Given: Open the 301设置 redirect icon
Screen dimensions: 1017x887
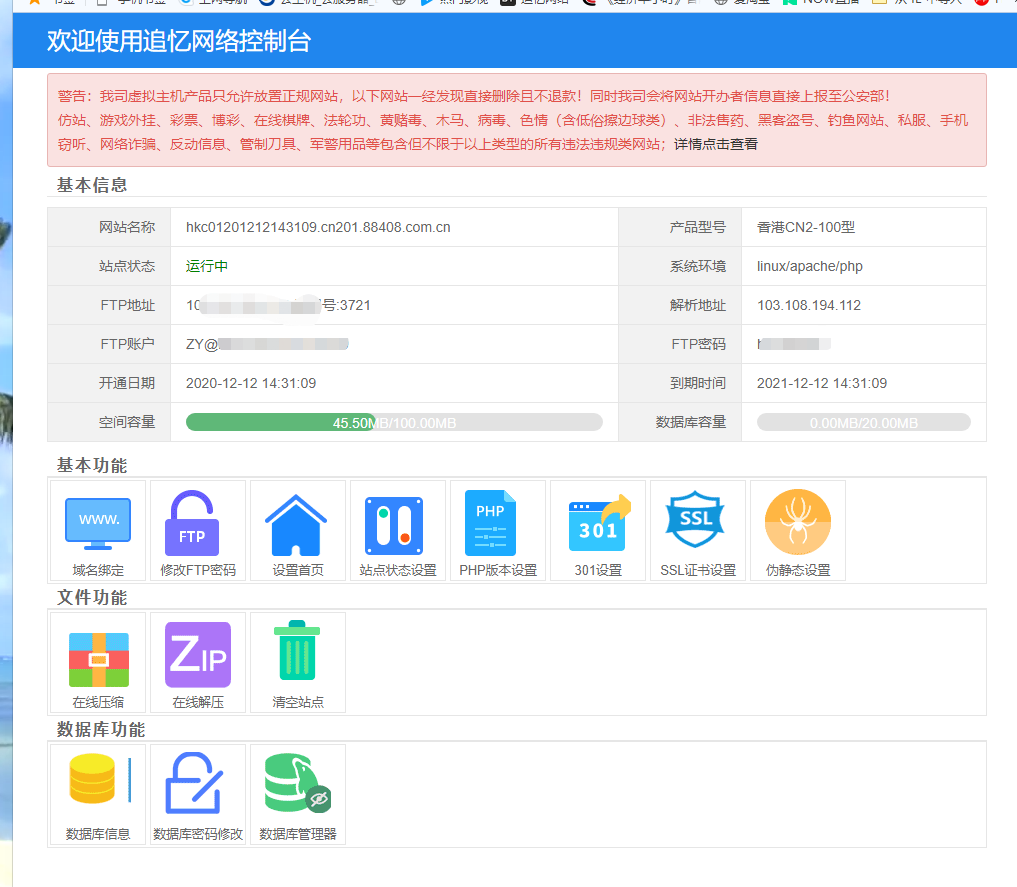Looking at the screenshot, I should coord(598,524).
